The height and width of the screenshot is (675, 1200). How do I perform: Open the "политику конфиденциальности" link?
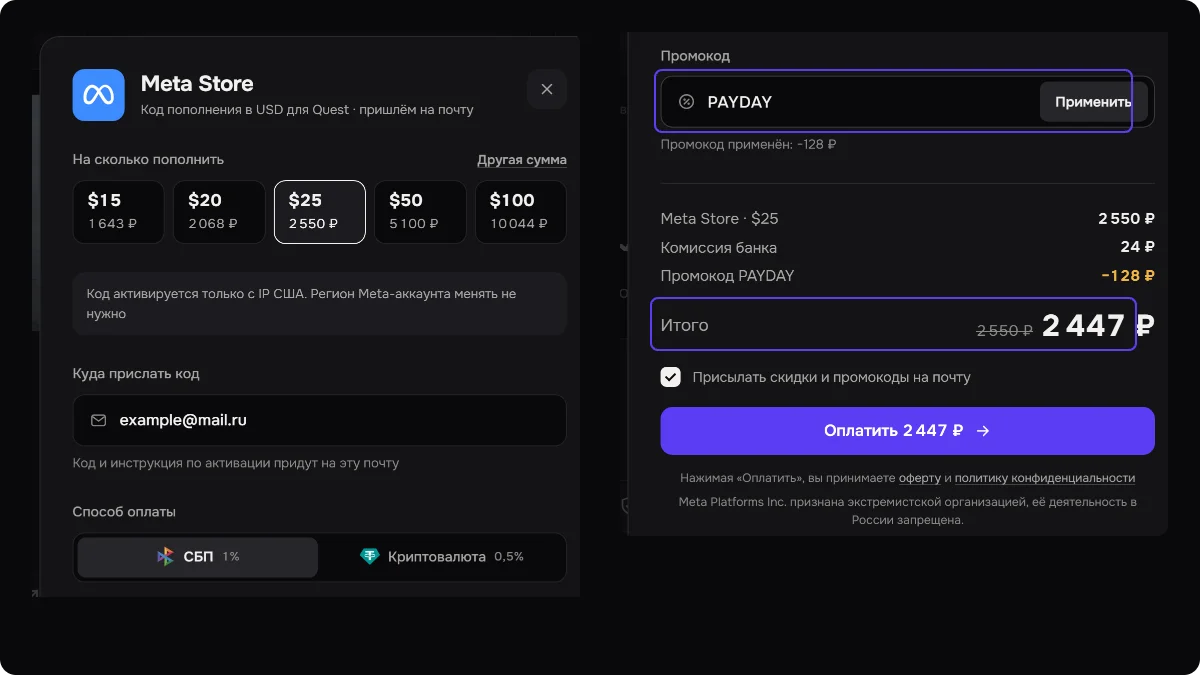1045,478
